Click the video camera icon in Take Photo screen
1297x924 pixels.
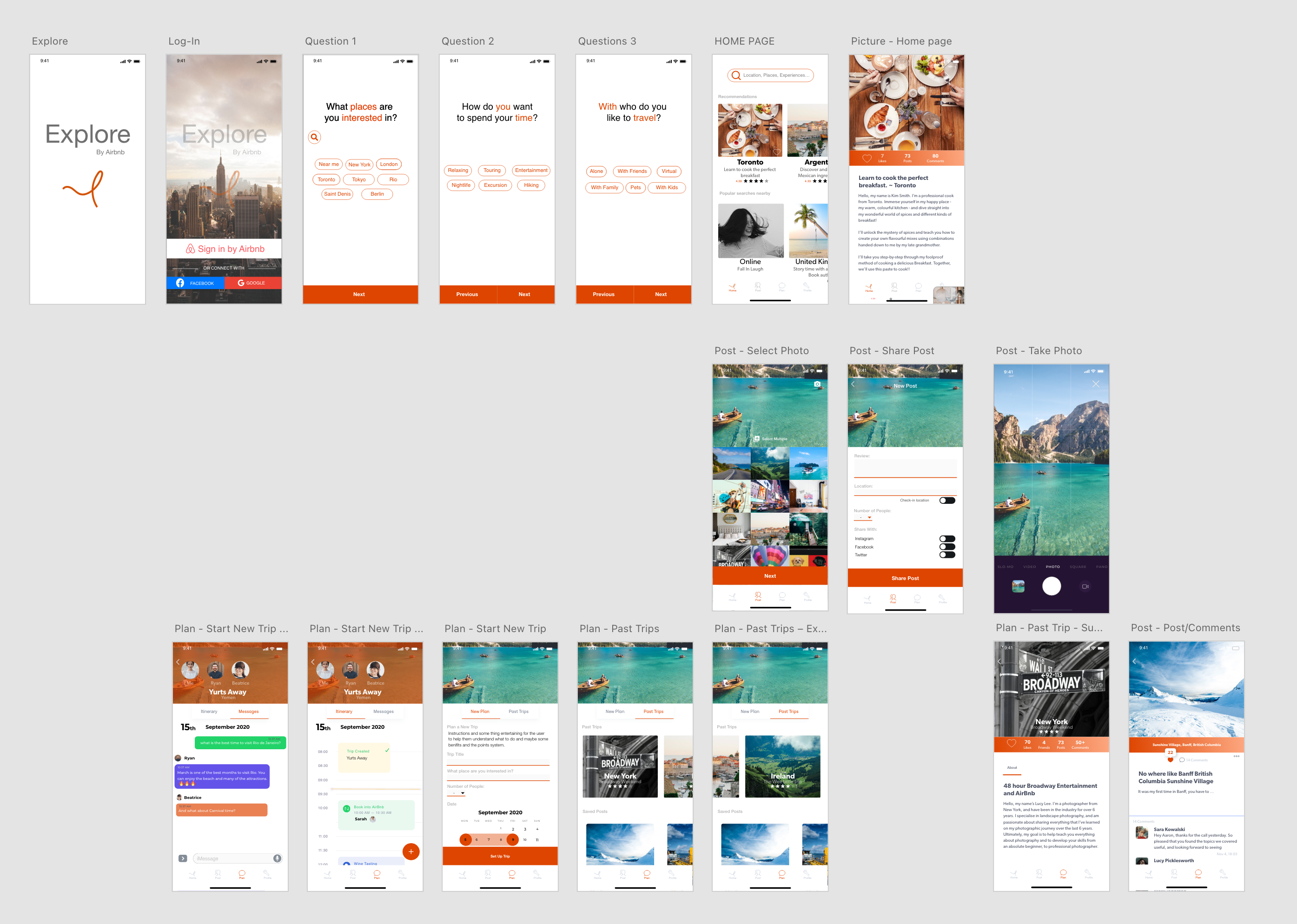point(1085,586)
